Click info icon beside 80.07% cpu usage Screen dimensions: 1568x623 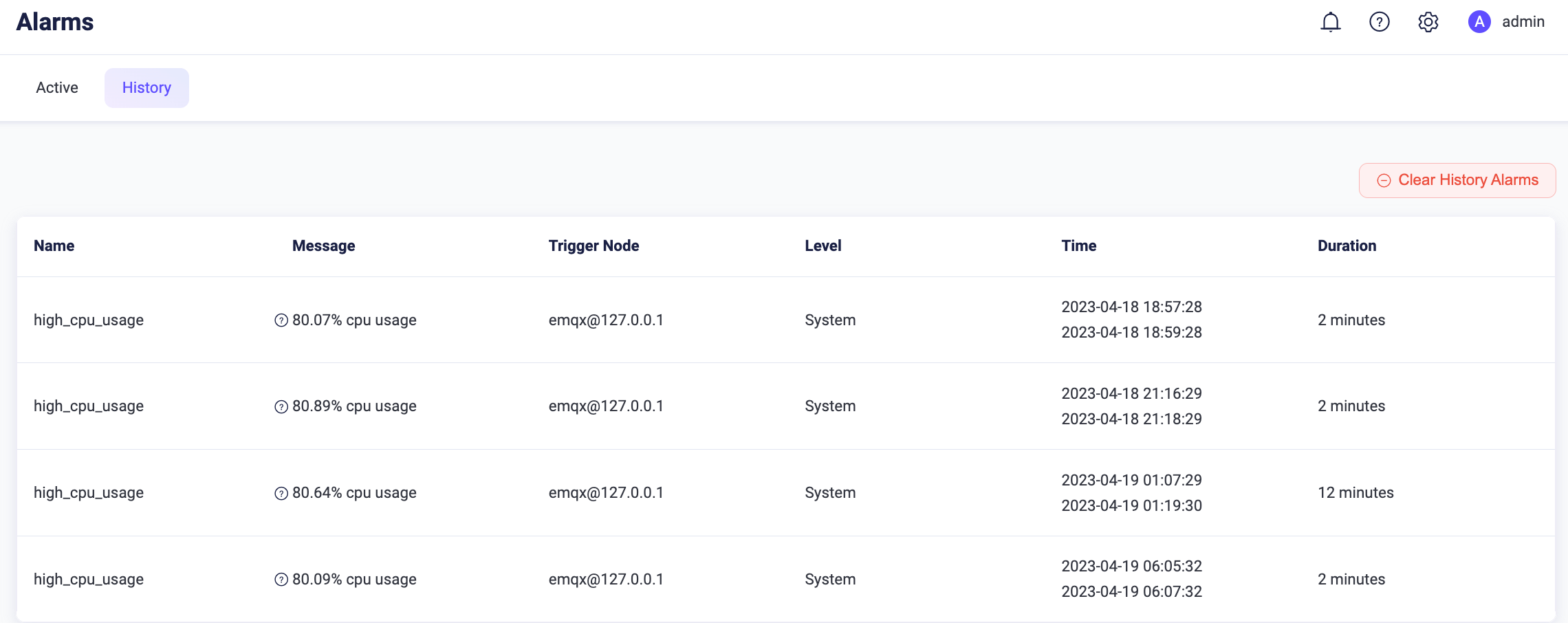click(x=281, y=320)
